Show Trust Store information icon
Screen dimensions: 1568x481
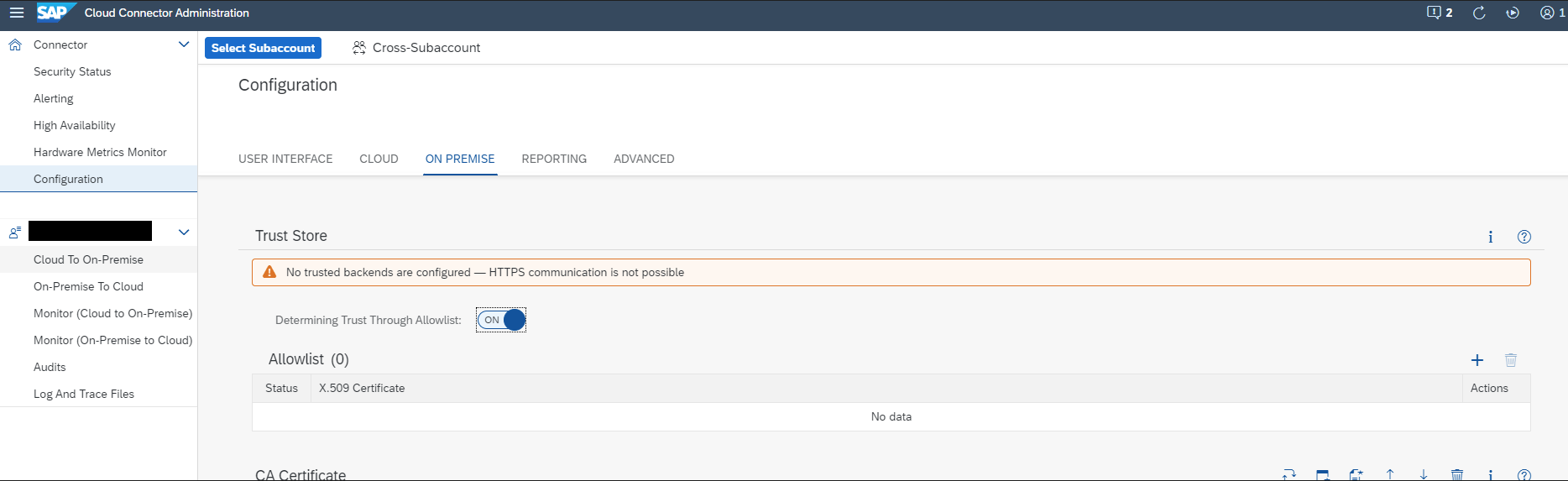1491,237
